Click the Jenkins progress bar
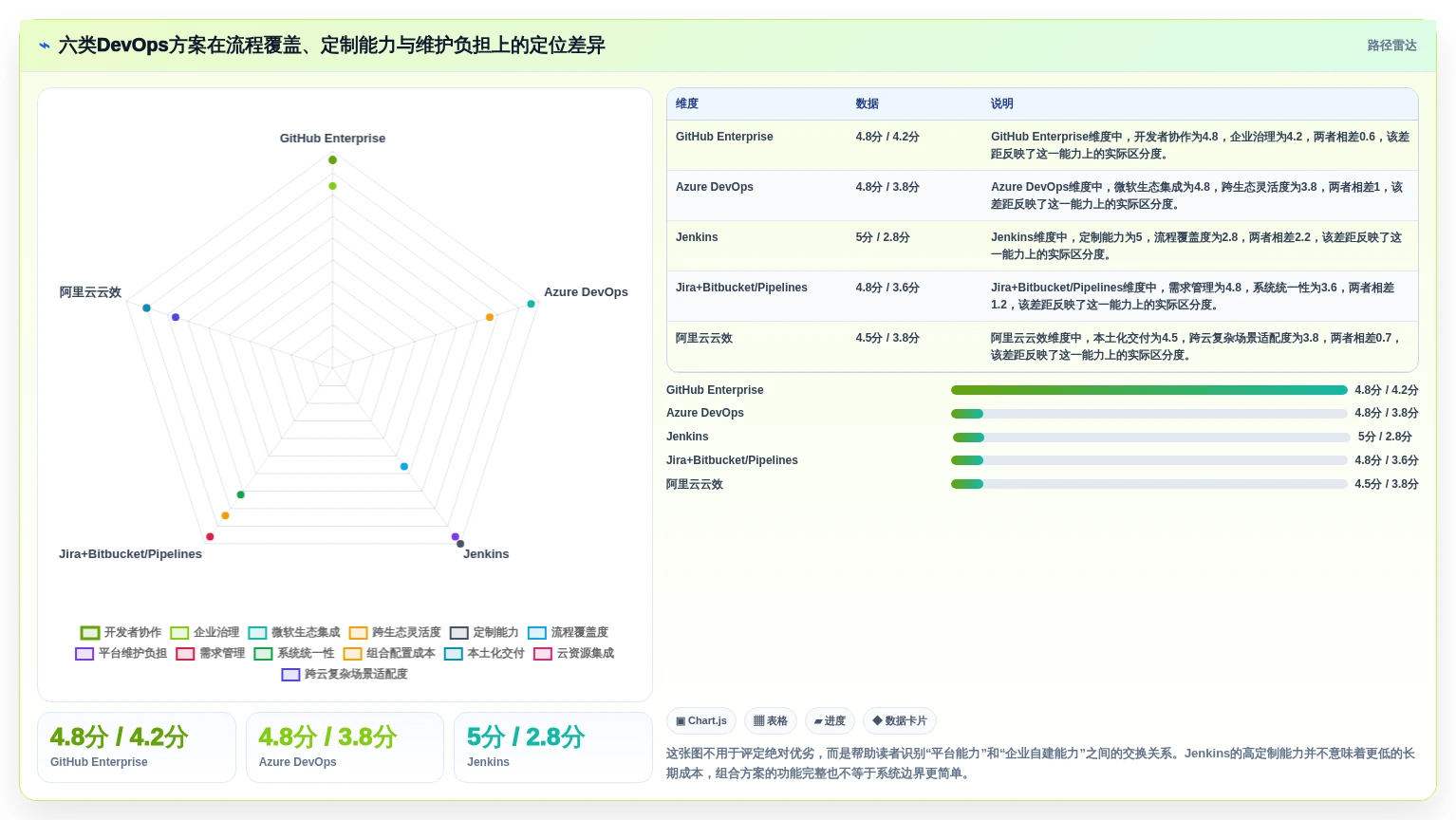Screen dimensions: 1456x820 coord(1151,438)
